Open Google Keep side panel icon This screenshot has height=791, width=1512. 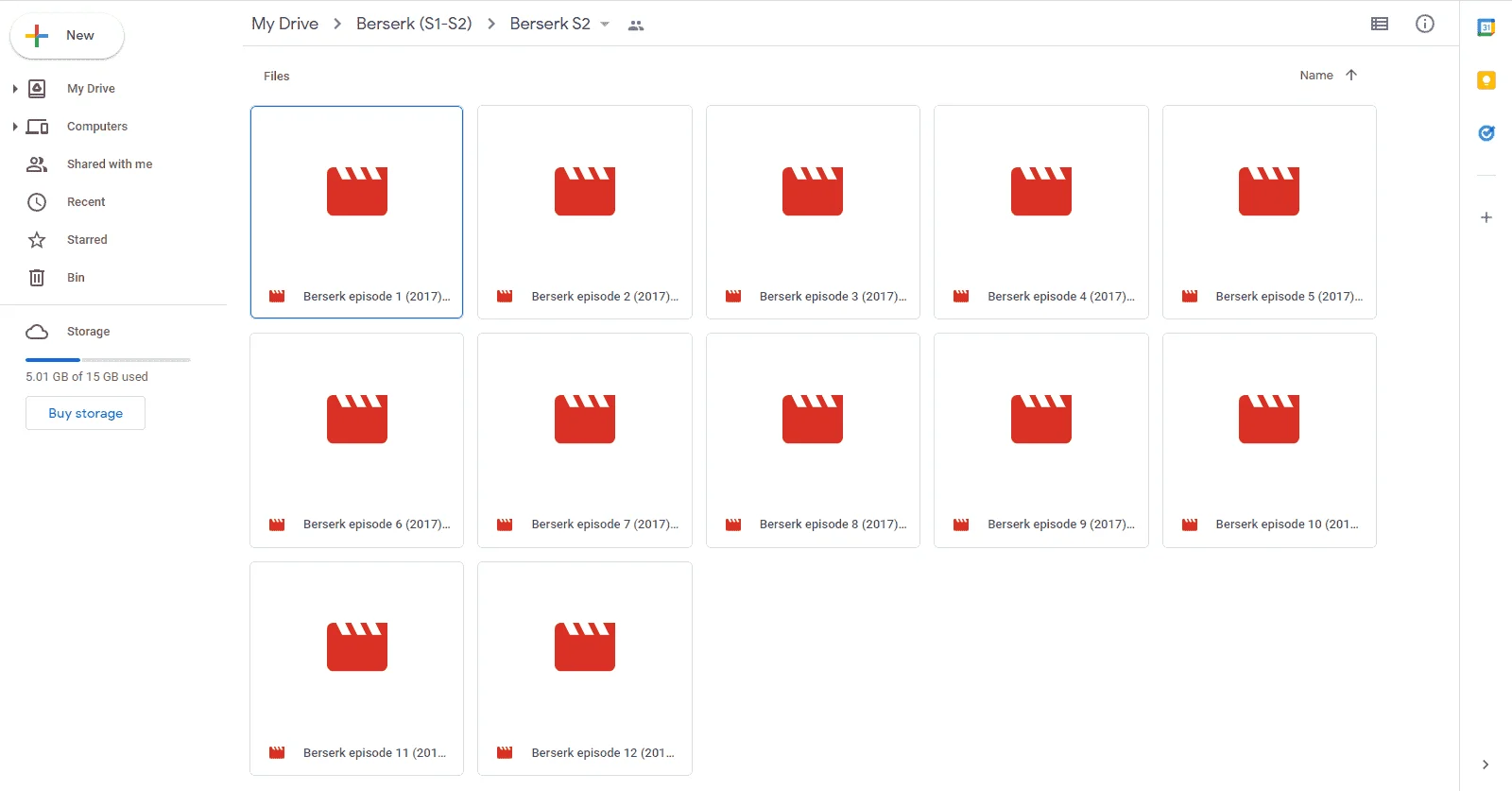1486,80
